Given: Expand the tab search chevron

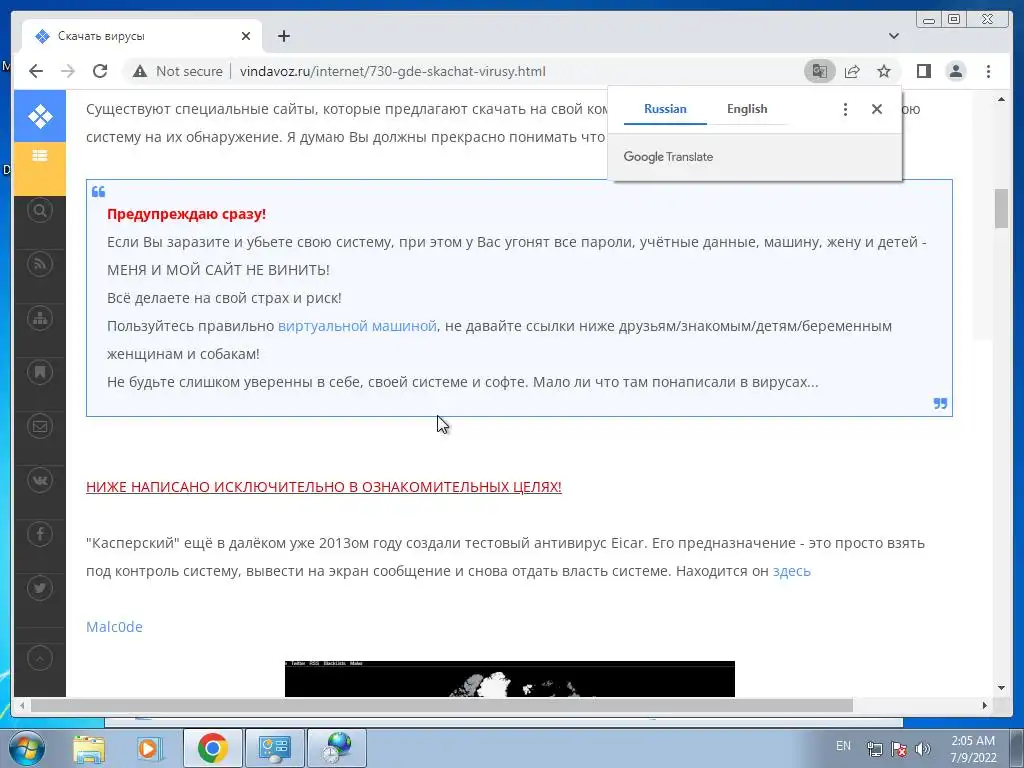Looking at the screenshot, I should 894,36.
